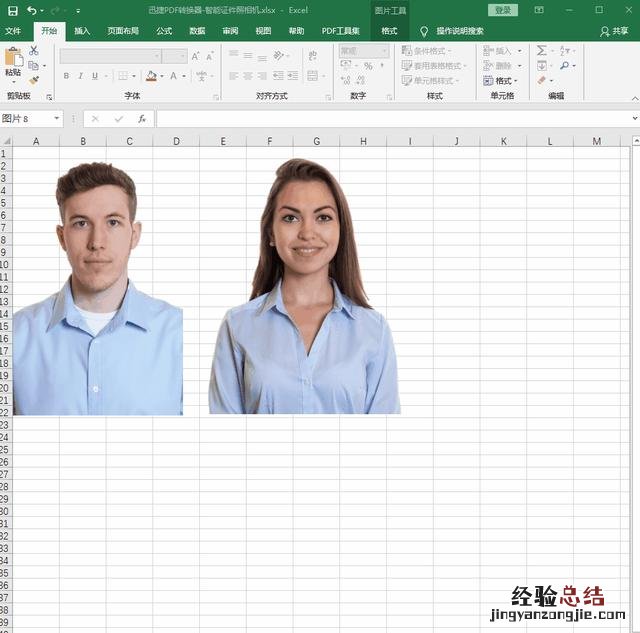The width and height of the screenshot is (640, 633).
Task: Click the Decrease Indent icon
Action: point(278,76)
